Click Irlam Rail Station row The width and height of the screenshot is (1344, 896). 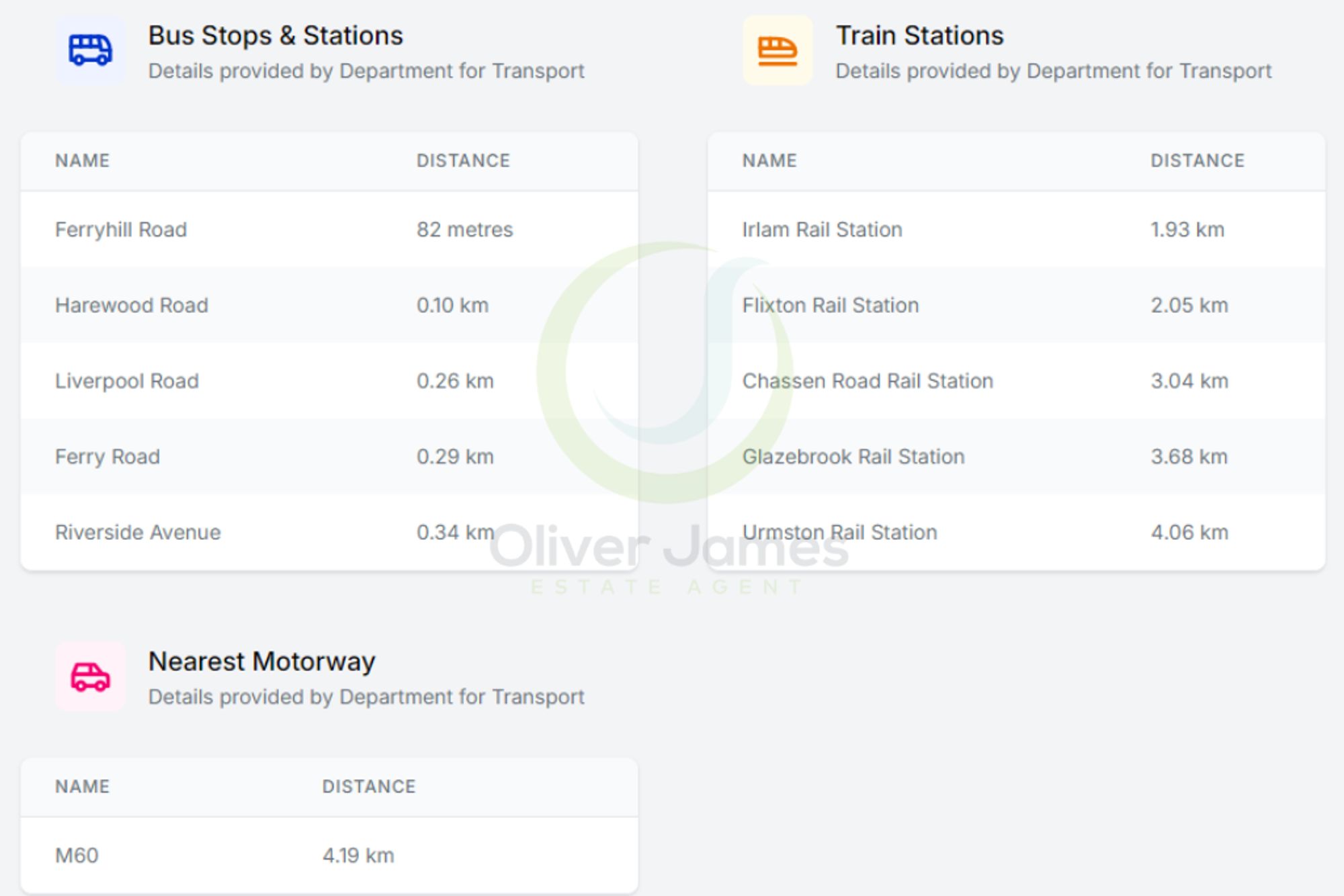point(822,230)
